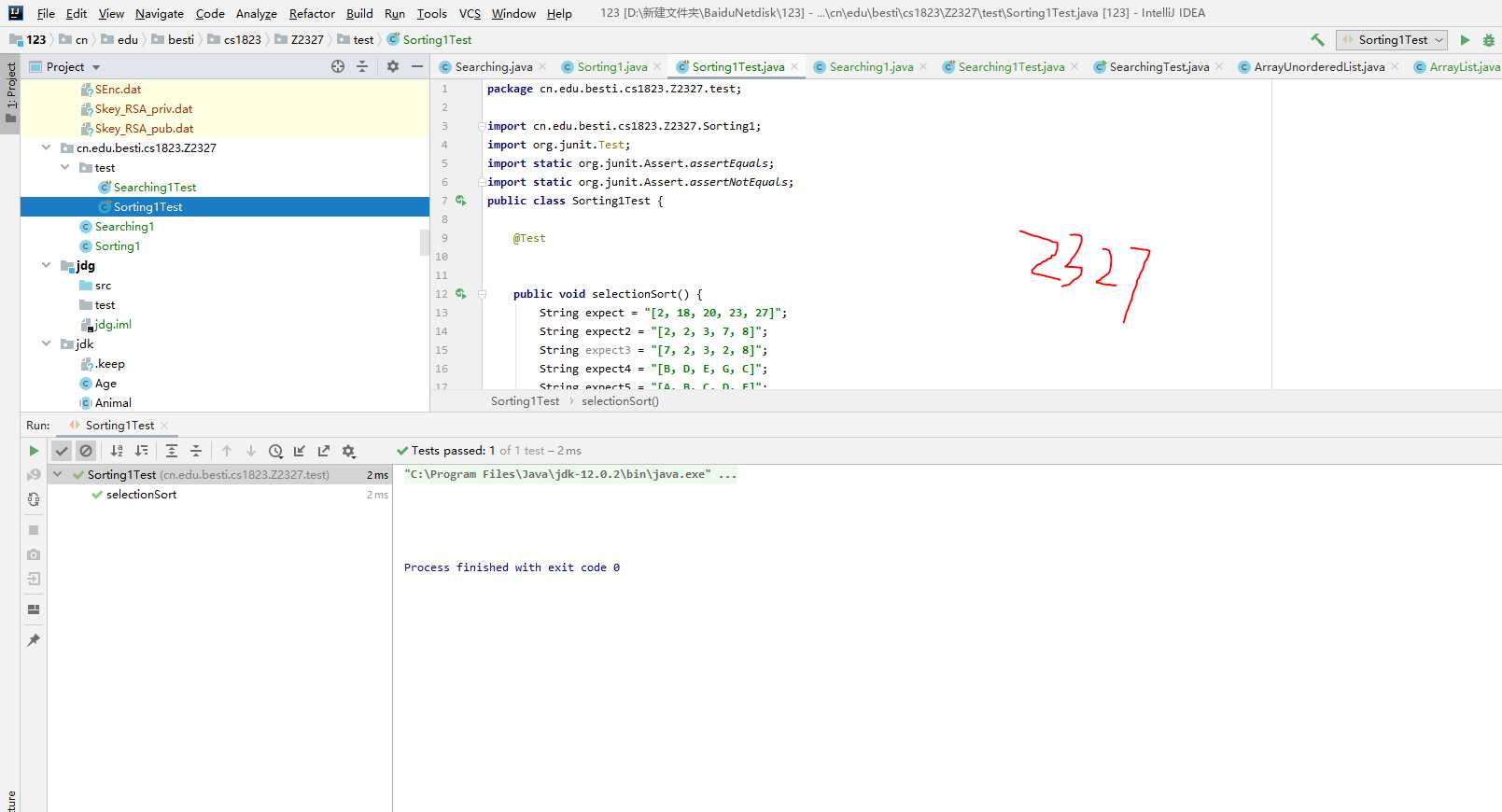1502x812 pixels.
Task: Close the Sorting1.java editor tab
Action: click(657, 66)
